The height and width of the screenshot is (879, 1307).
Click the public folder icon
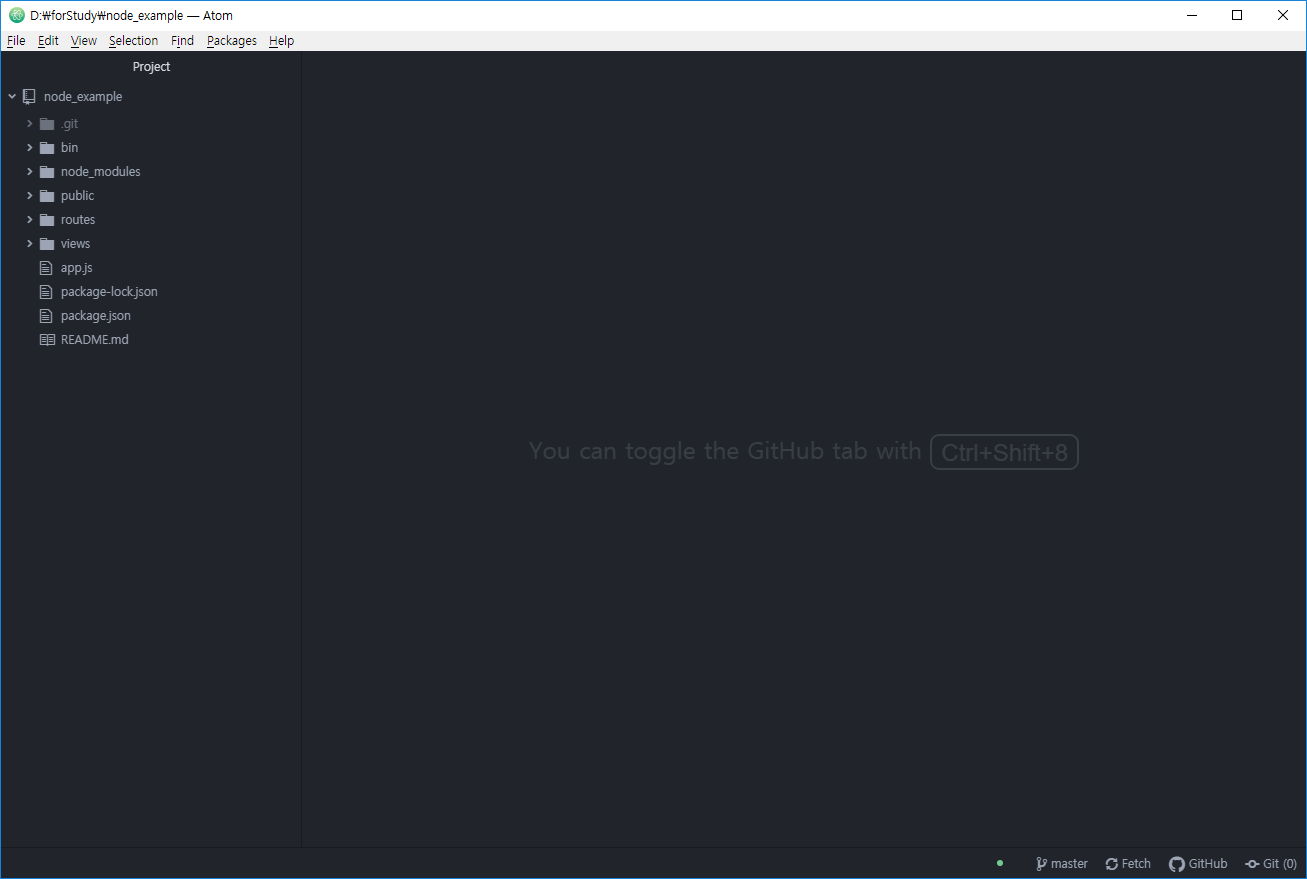pos(47,195)
